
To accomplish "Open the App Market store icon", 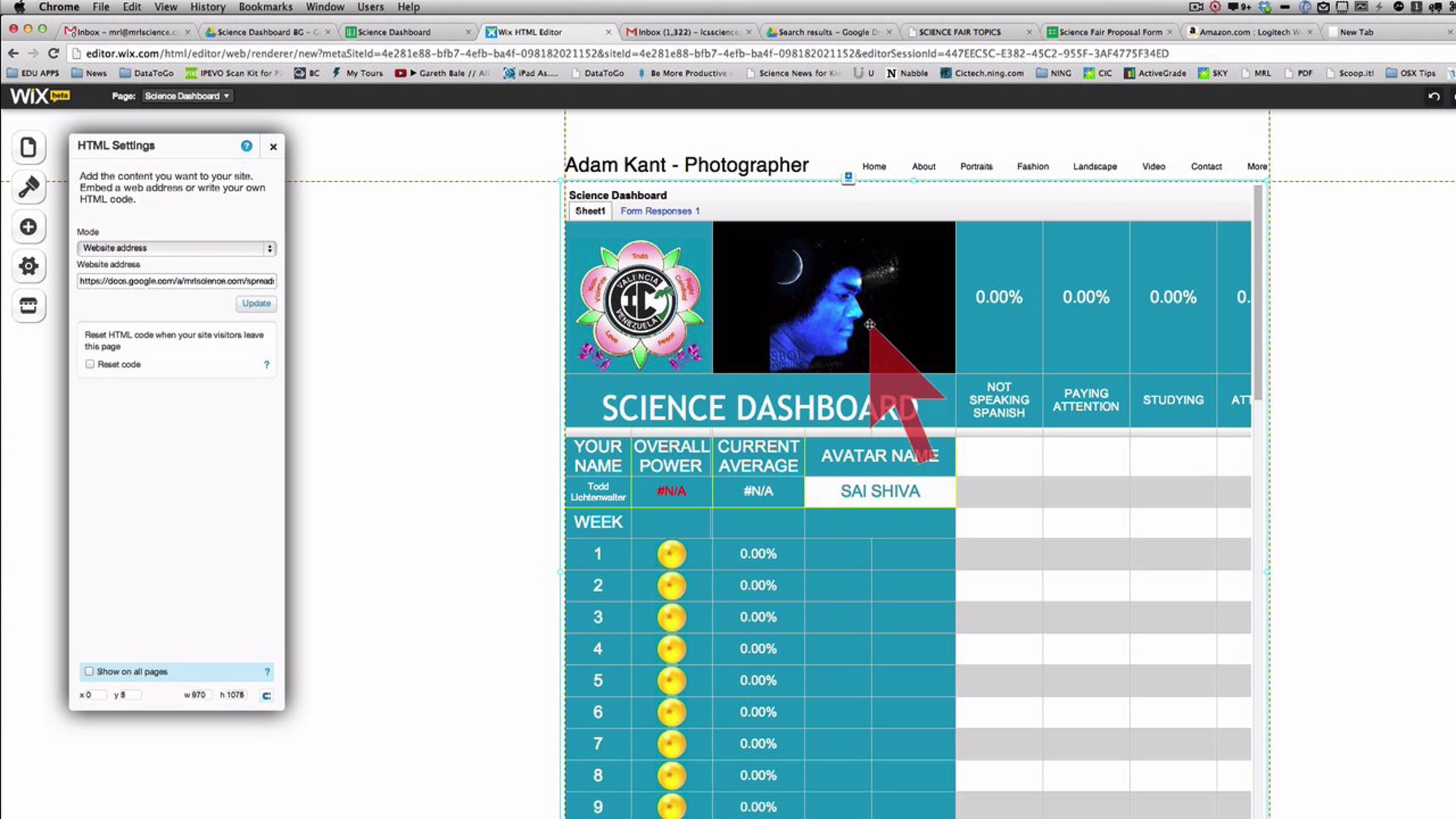I will [29, 305].
